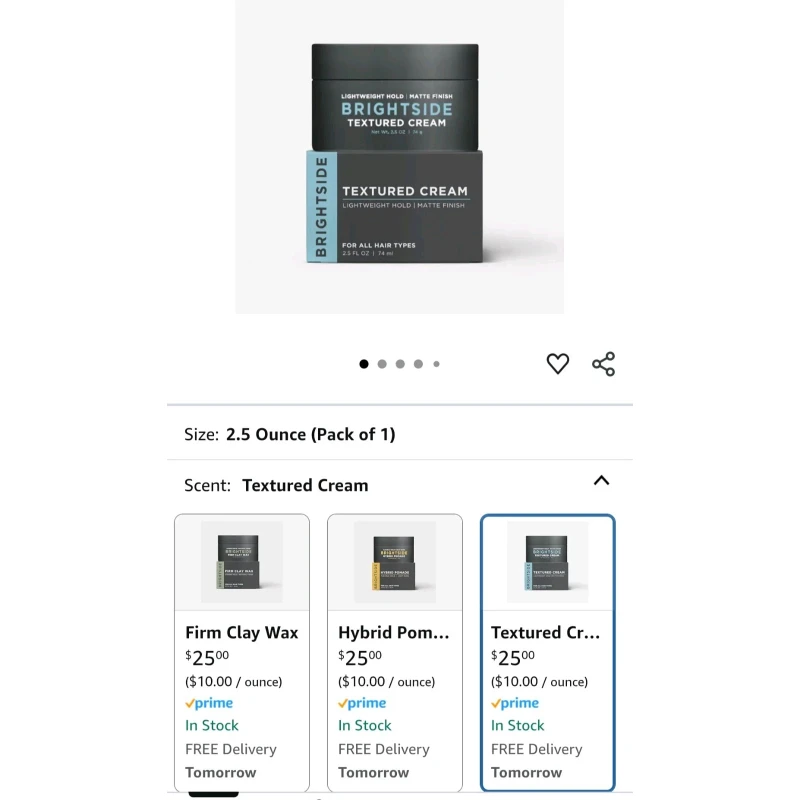This screenshot has width=800, height=800.
Task: Open Size 2.5 Ounce selector row
Action: (x=399, y=434)
